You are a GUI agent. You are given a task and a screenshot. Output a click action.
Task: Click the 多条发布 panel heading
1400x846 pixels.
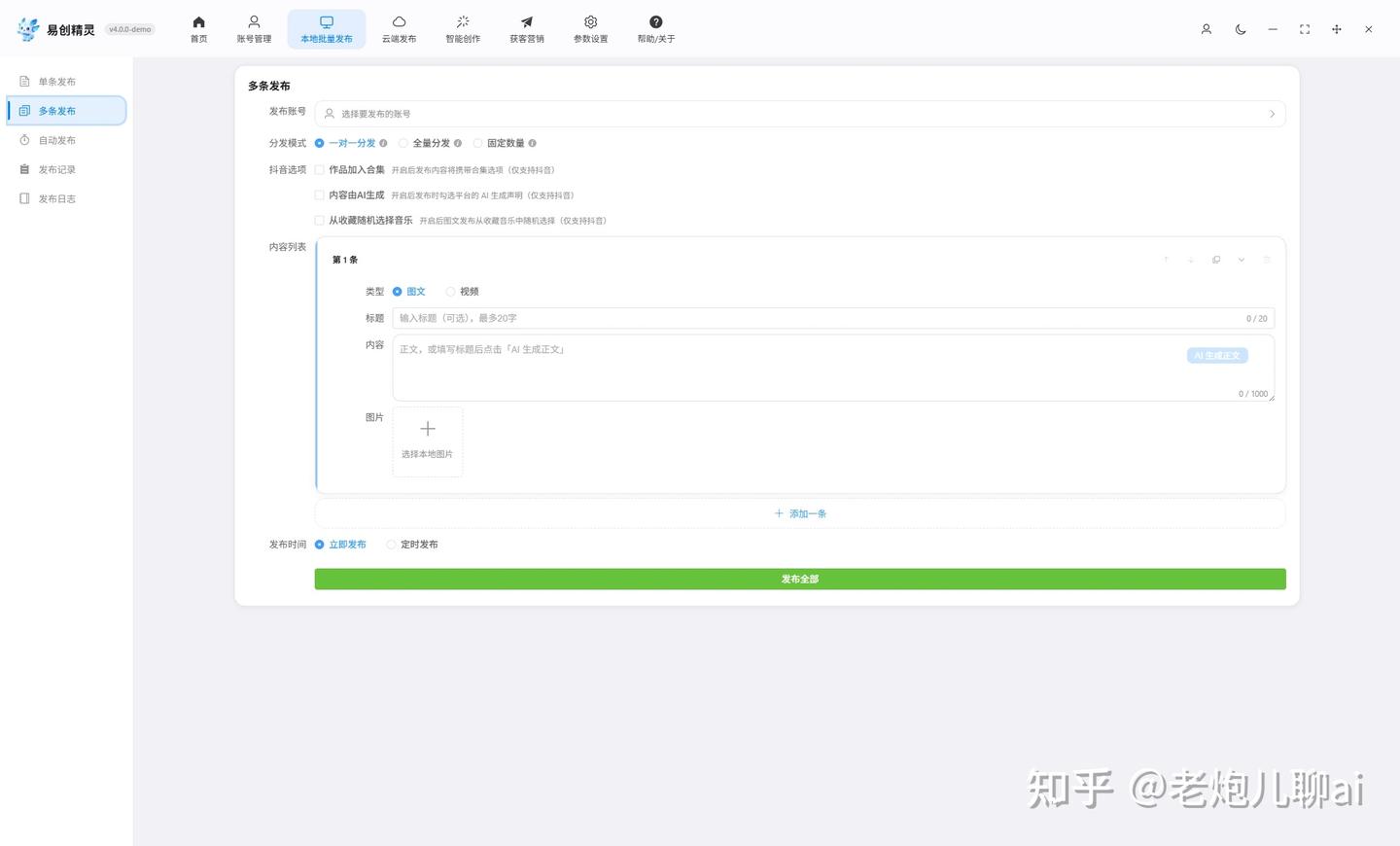(x=269, y=86)
